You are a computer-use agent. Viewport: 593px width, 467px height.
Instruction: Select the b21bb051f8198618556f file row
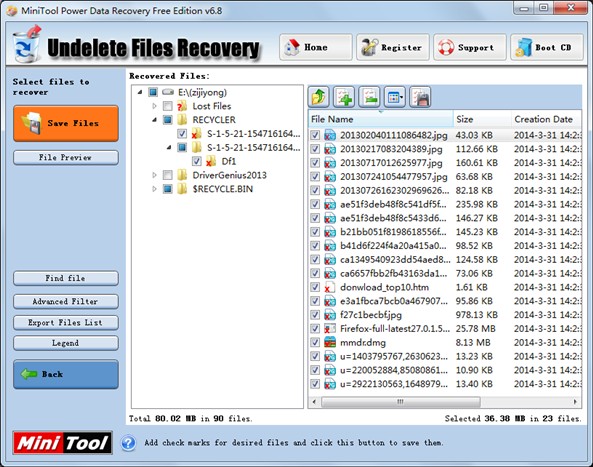pos(445,232)
